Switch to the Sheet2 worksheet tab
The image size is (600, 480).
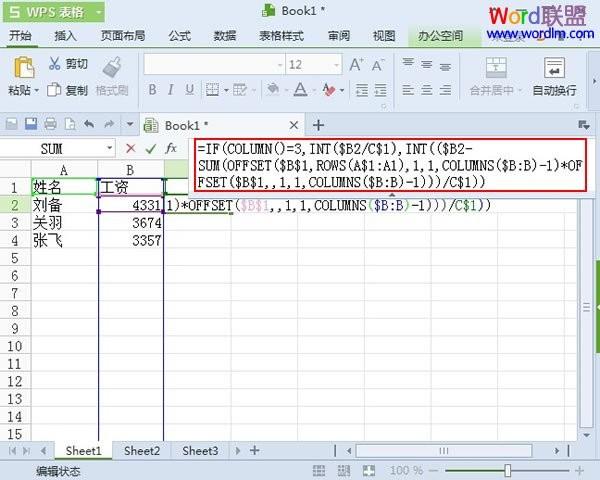141,451
